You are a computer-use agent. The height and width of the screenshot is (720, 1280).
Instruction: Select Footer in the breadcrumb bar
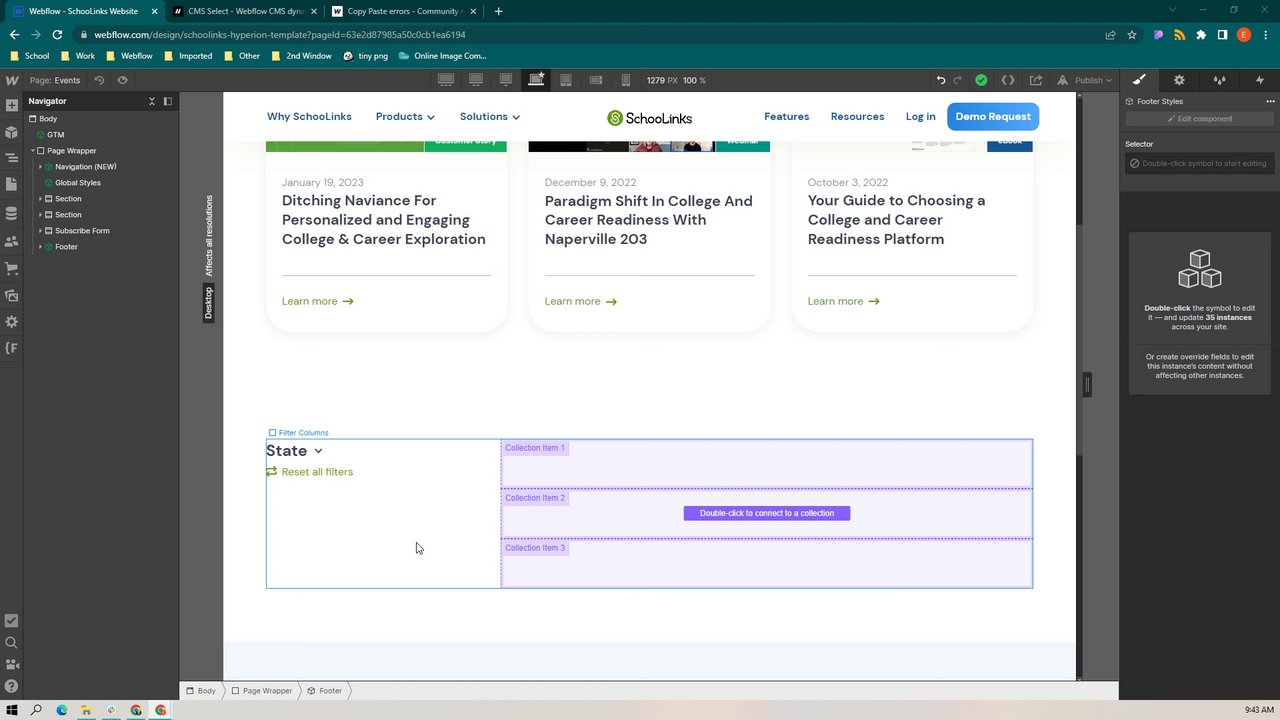point(325,691)
